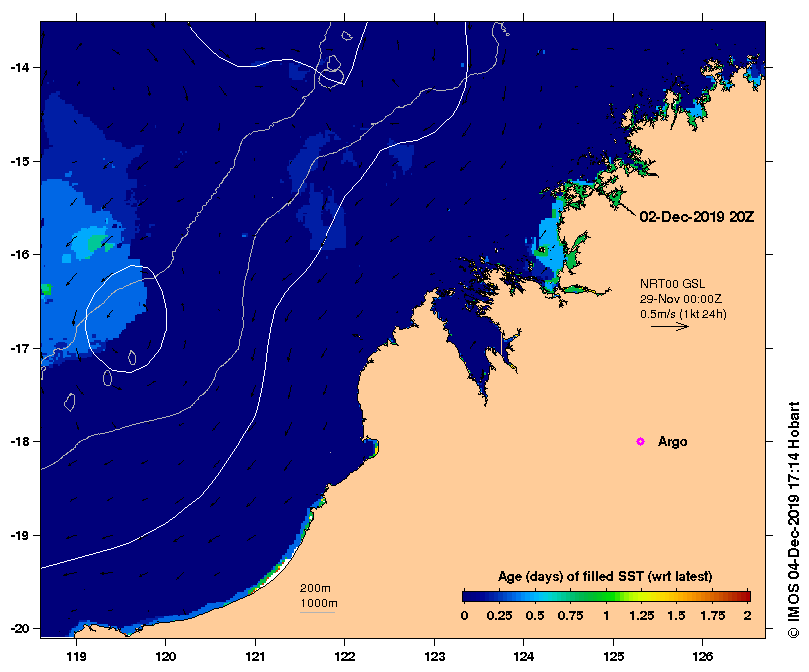The width and height of the screenshot is (809, 672).
Task: Click the Age (days) of filled SST title
Action: coord(605,577)
